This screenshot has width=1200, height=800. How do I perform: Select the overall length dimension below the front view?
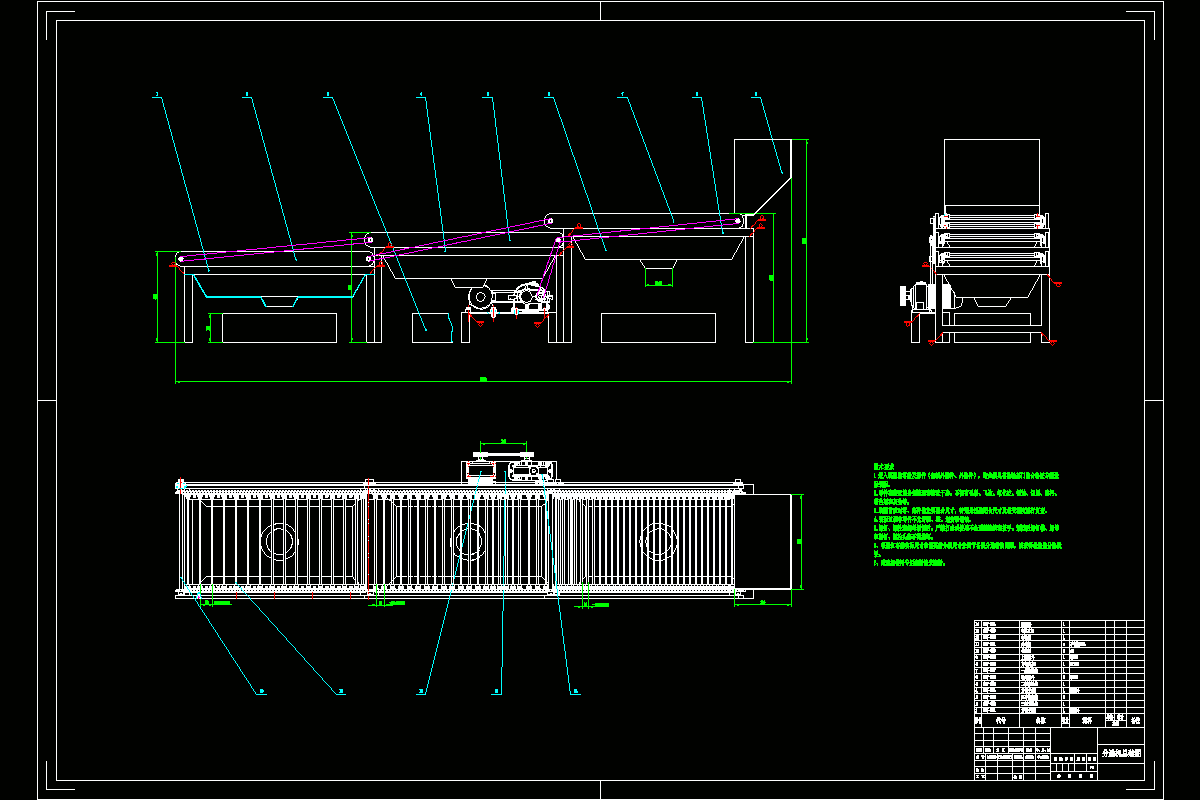point(483,380)
